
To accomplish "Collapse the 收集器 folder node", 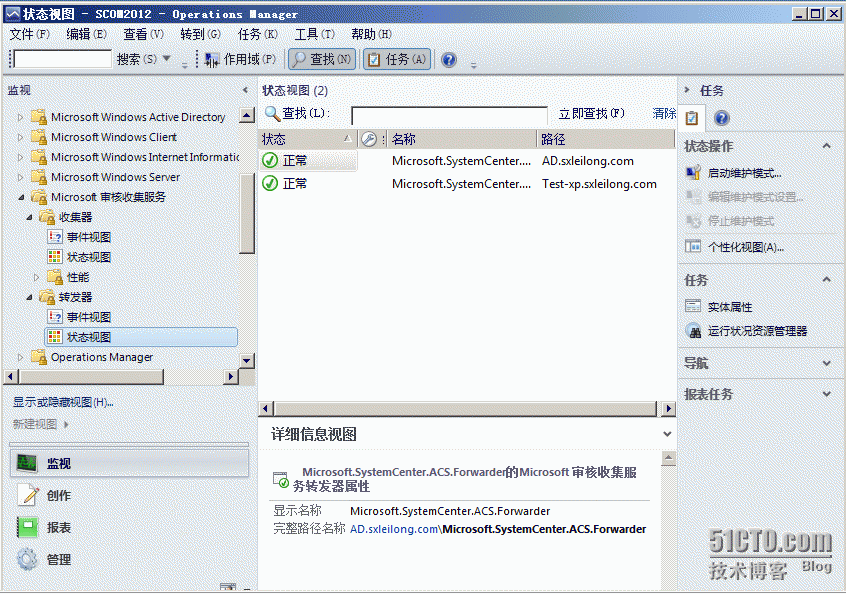I will point(29,217).
